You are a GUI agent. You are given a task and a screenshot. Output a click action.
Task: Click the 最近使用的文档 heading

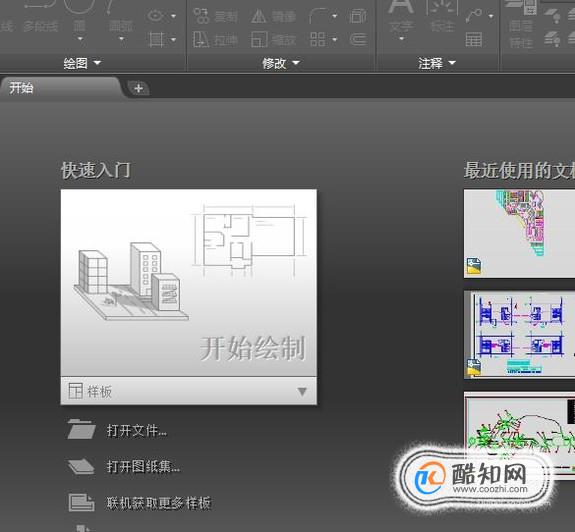click(519, 171)
